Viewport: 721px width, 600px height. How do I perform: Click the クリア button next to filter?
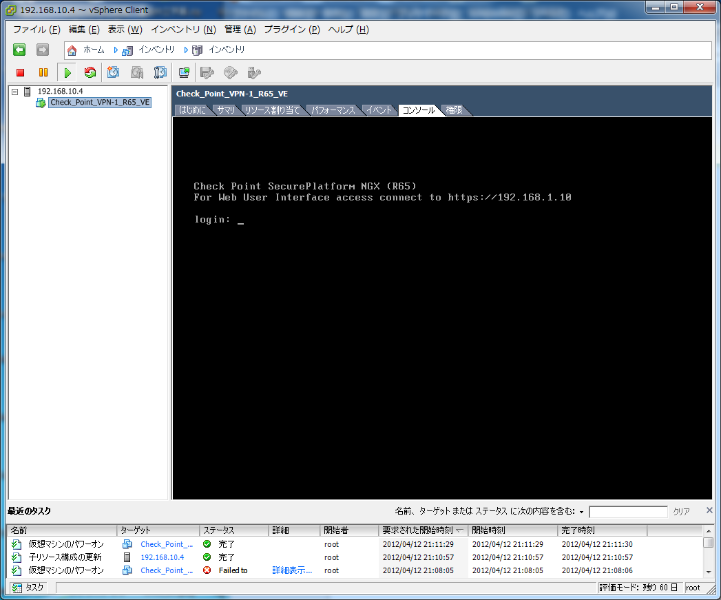coord(681,511)
